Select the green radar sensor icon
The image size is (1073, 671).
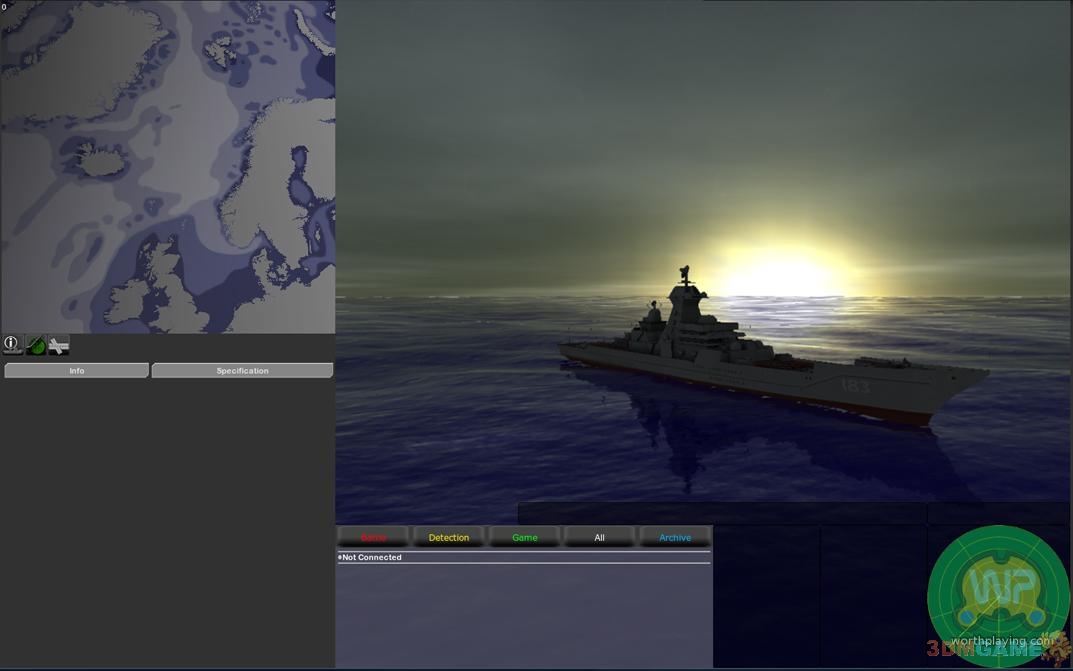tap(36, 346)
